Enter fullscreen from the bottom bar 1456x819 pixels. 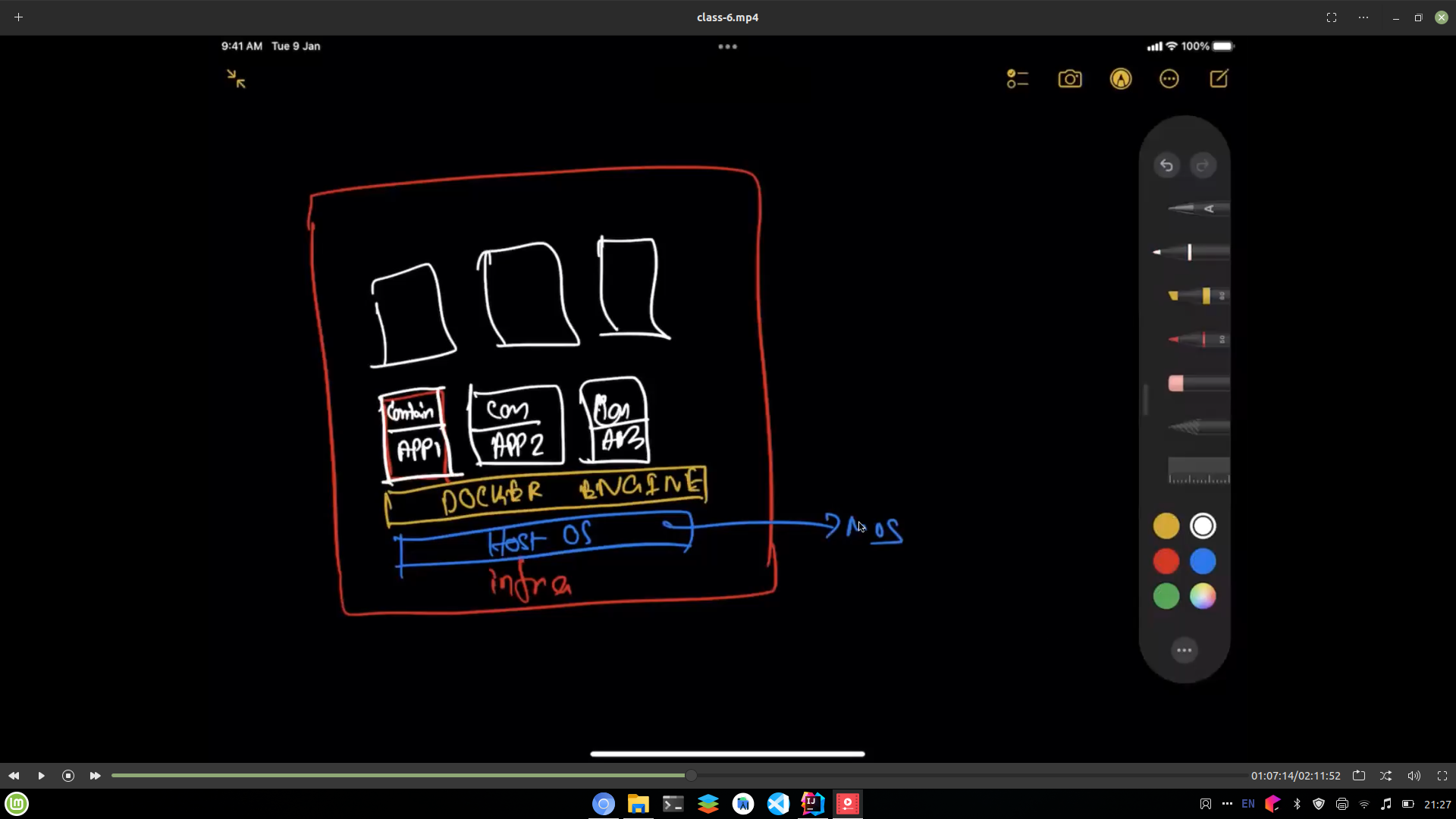point(1442,776)
